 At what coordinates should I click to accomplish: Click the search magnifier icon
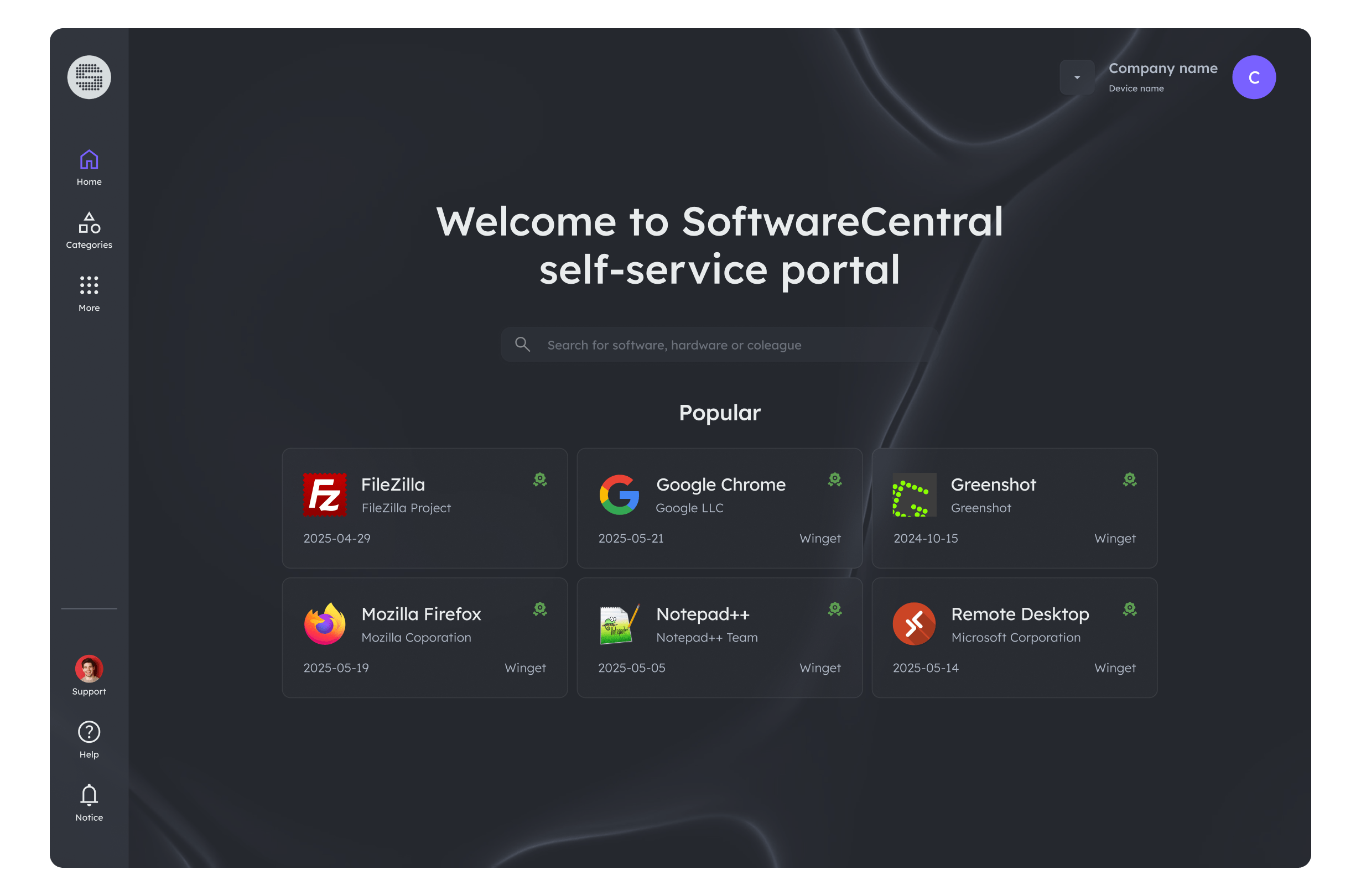pyautogui.click(x=522, y=344)
